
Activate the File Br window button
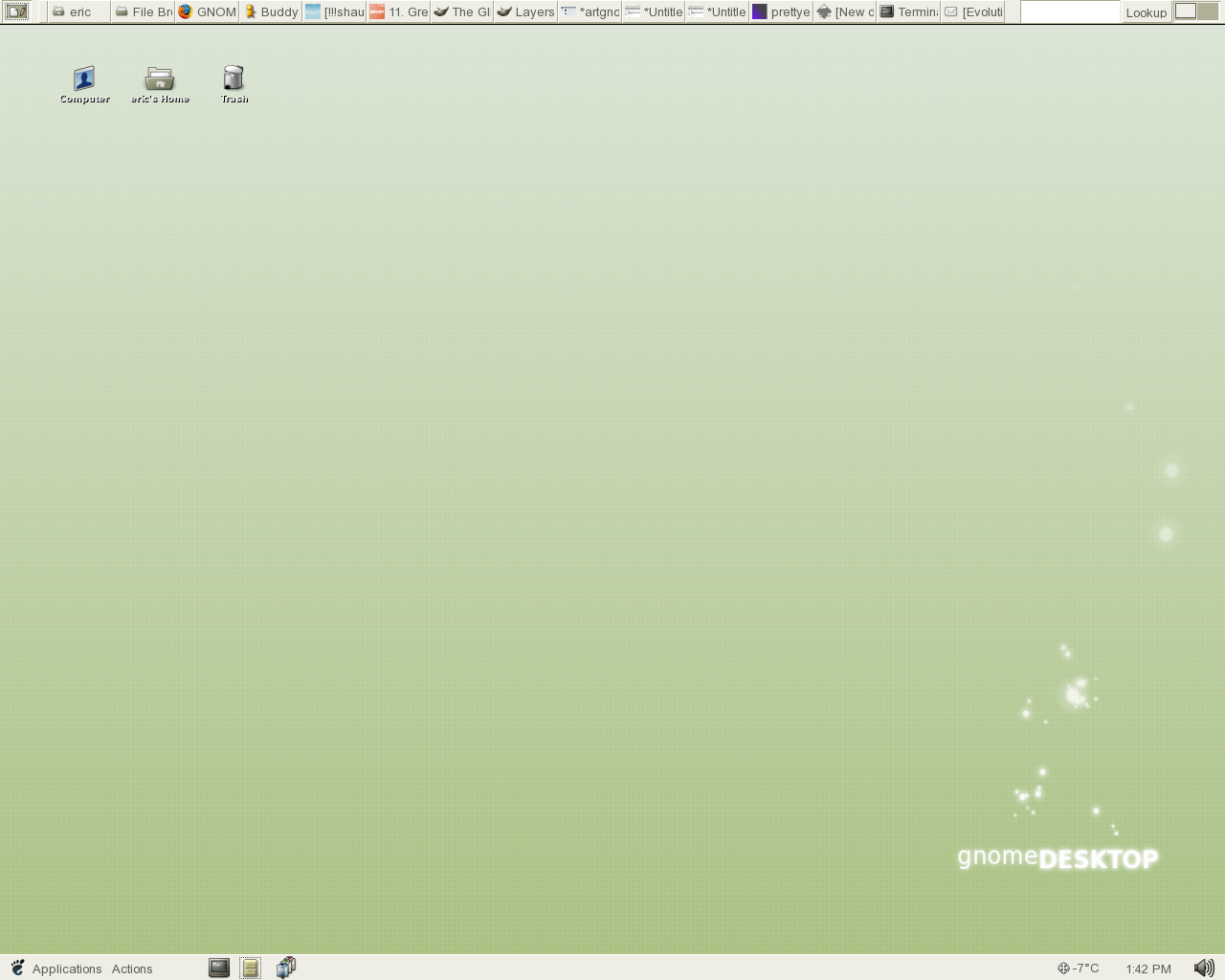point(144,11)
